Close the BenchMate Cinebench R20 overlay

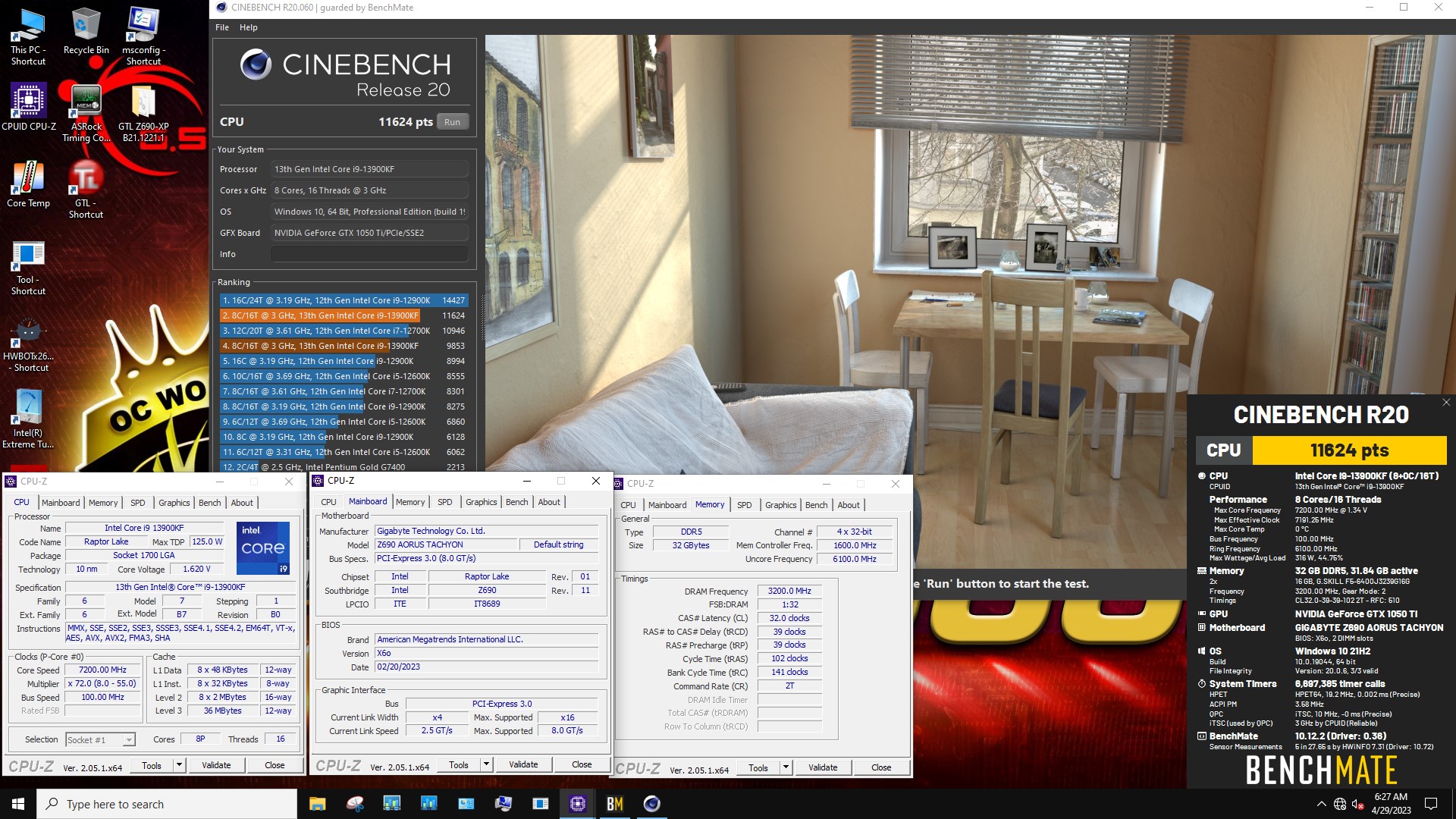pos(1446,403)
